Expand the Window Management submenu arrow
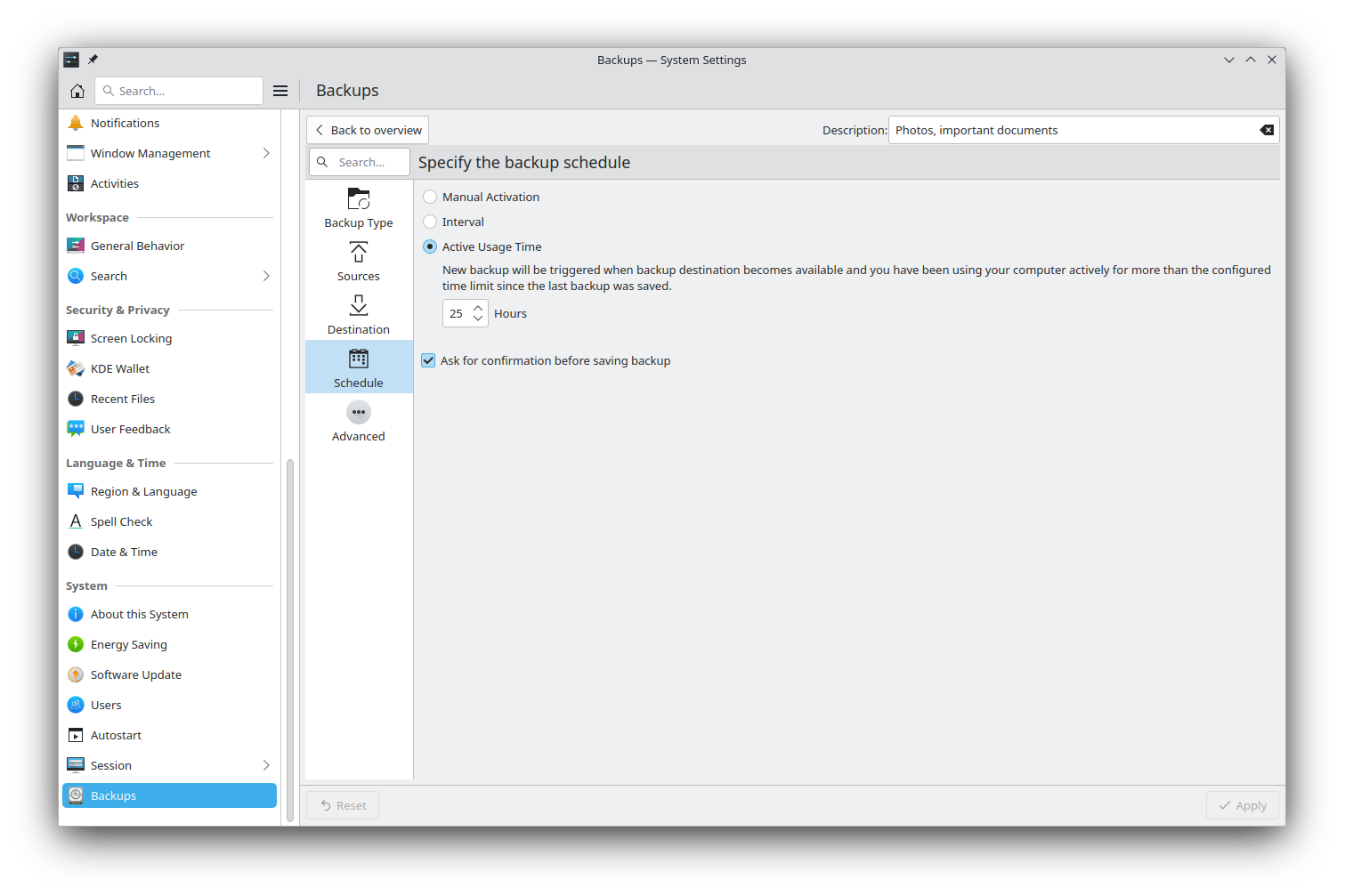Screen dimensions: 1345x896 click(265, 153)
